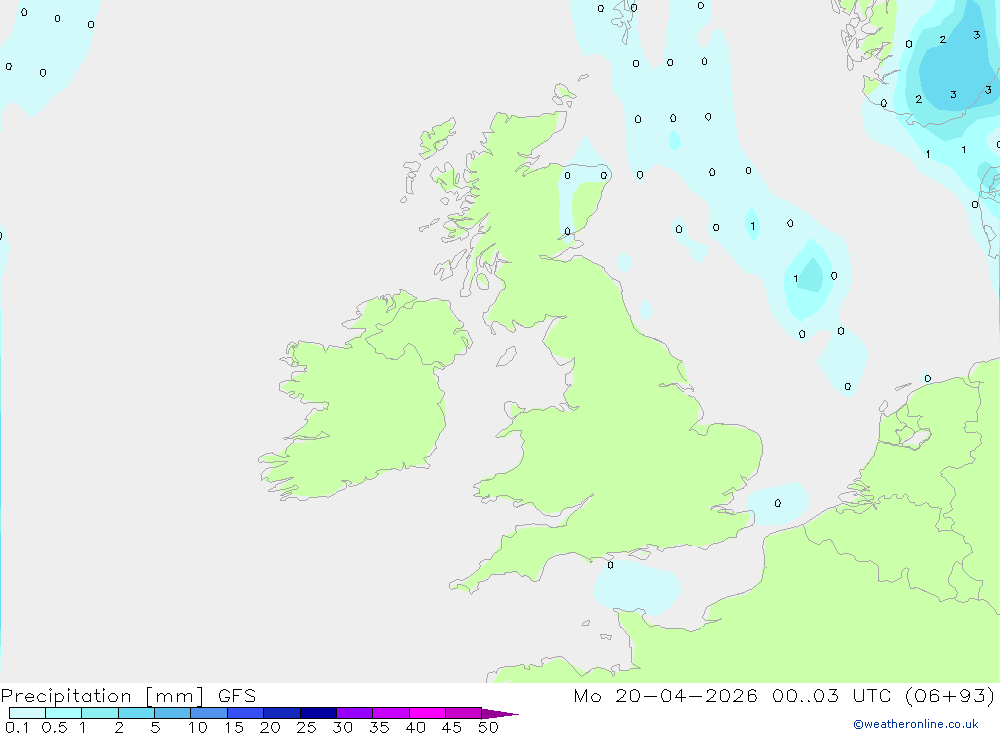
Task: Click the '35' legend scale label
Action: [379, 727]
